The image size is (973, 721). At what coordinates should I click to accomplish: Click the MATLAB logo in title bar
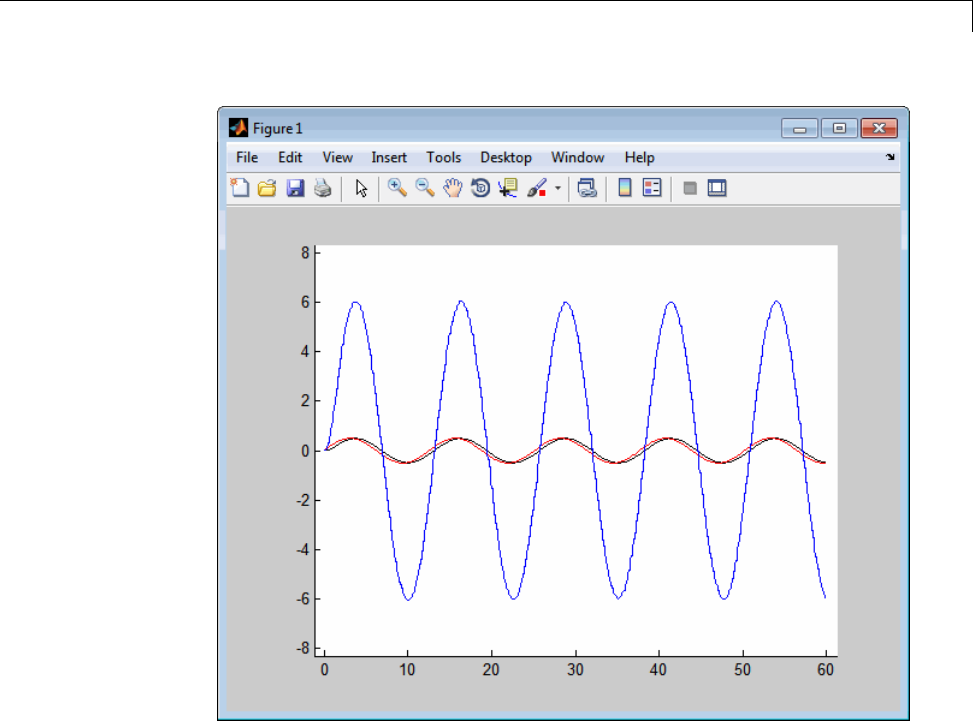pos(238,128)
